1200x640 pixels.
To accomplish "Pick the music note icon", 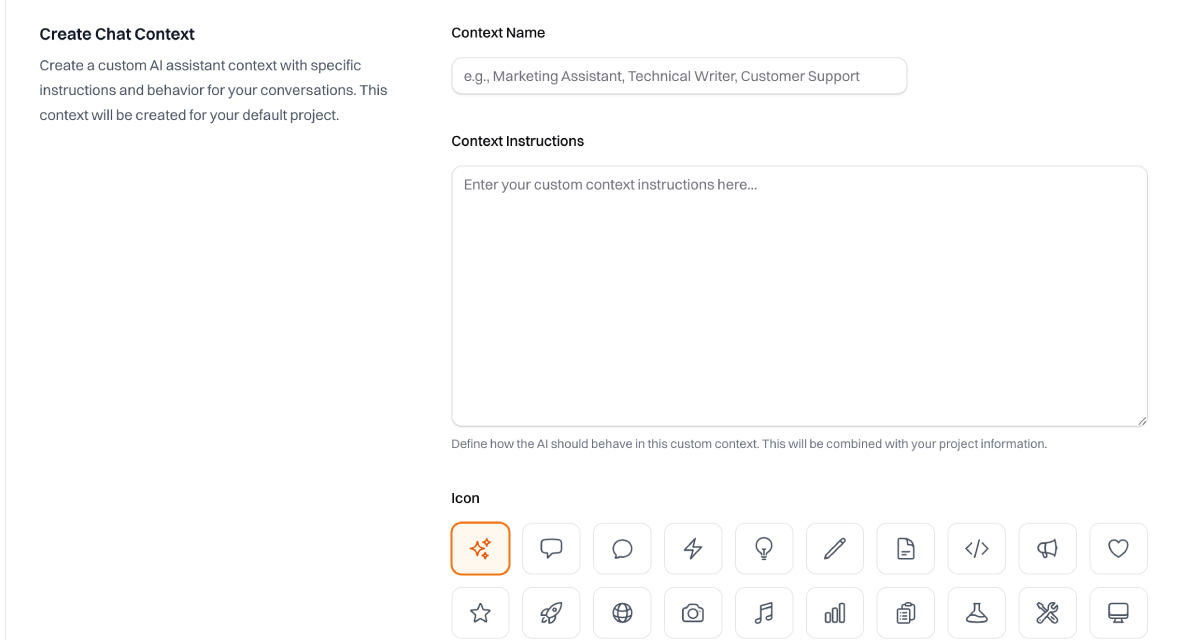I will pos(764,613).
